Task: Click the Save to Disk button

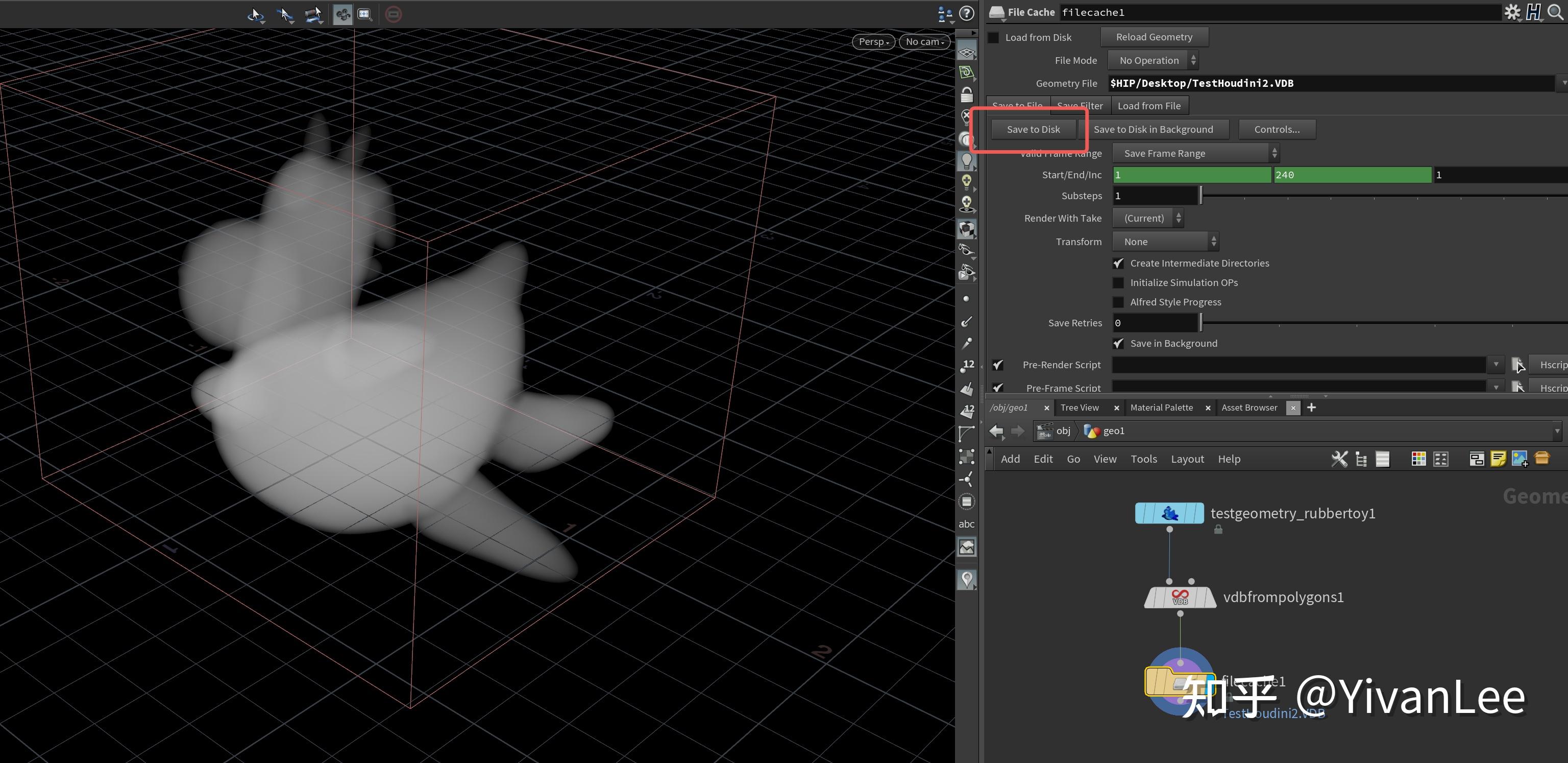Action: coord(1033,129)
